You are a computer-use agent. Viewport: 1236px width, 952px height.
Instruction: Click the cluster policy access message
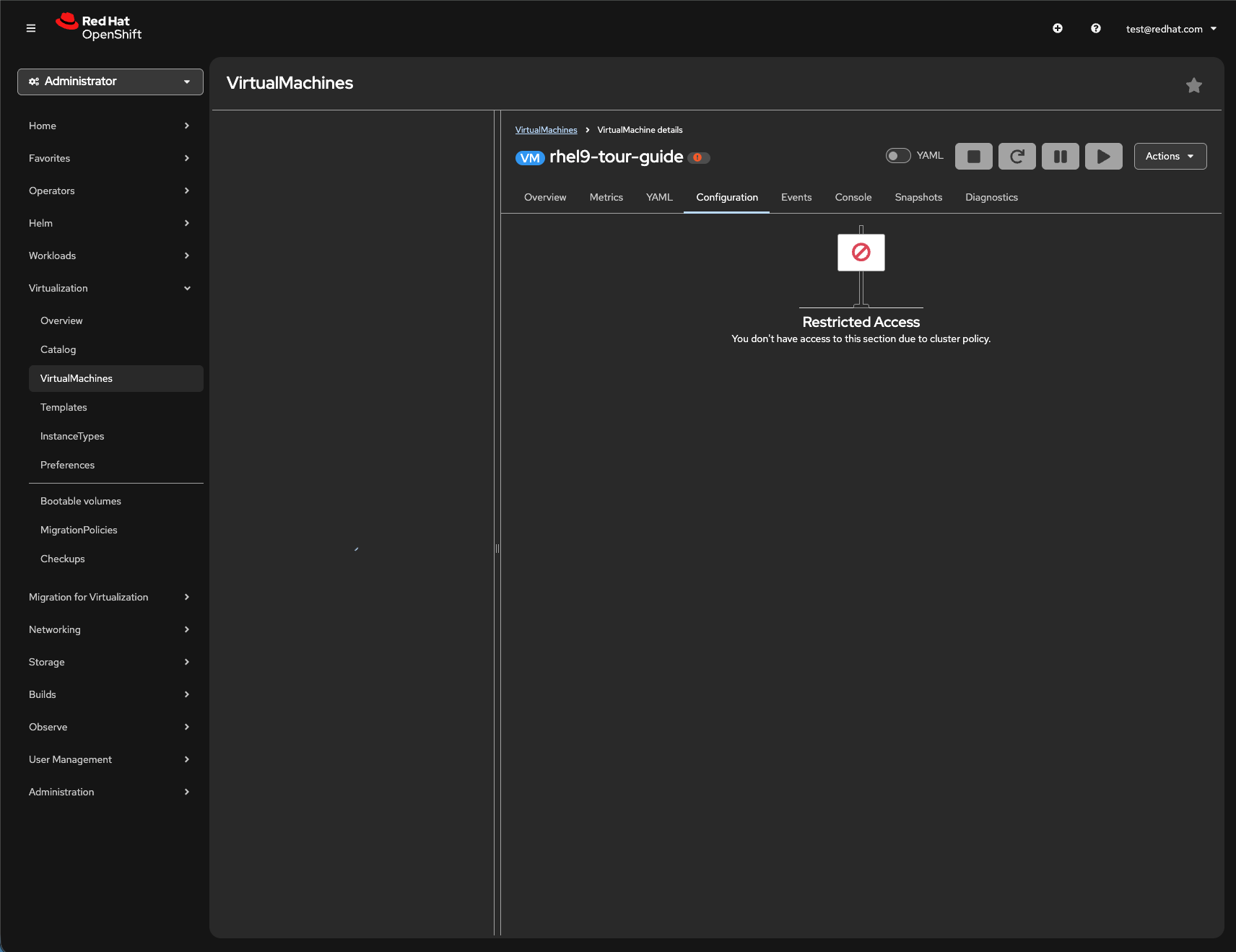pyautogui.click(x=861, y=339)
